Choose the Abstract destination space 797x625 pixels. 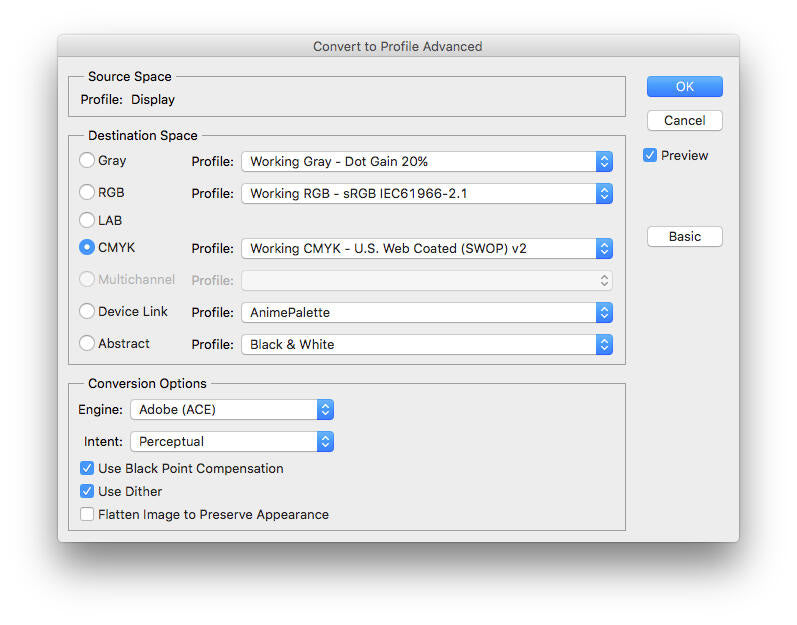point(87,344)
